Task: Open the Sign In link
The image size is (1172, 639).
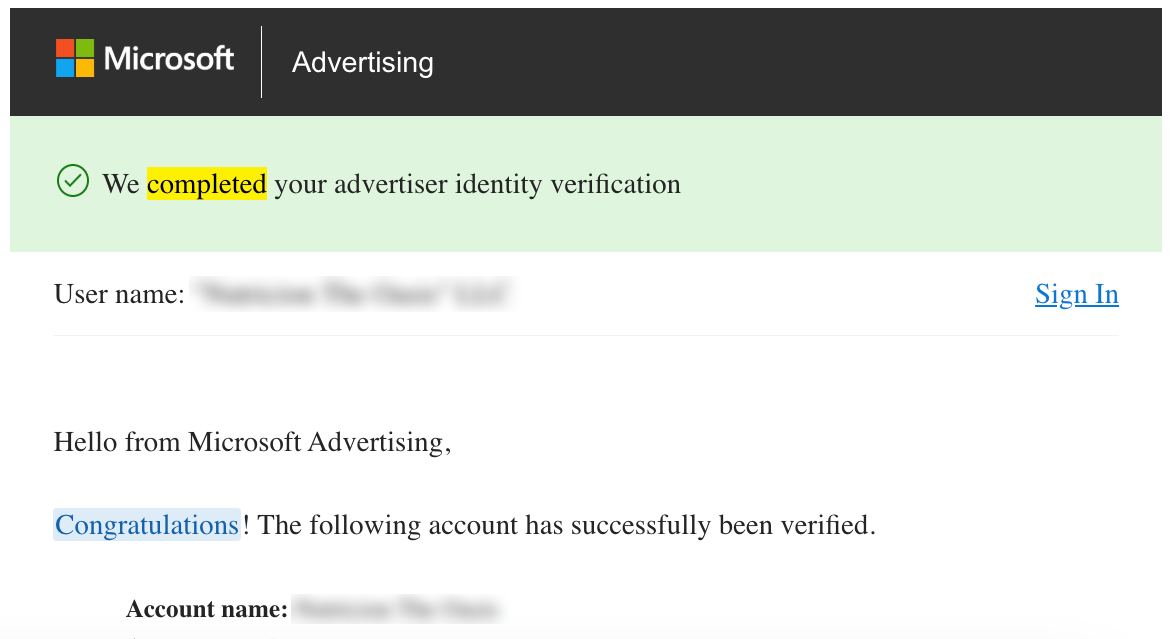Action: tap(1076, 294)
